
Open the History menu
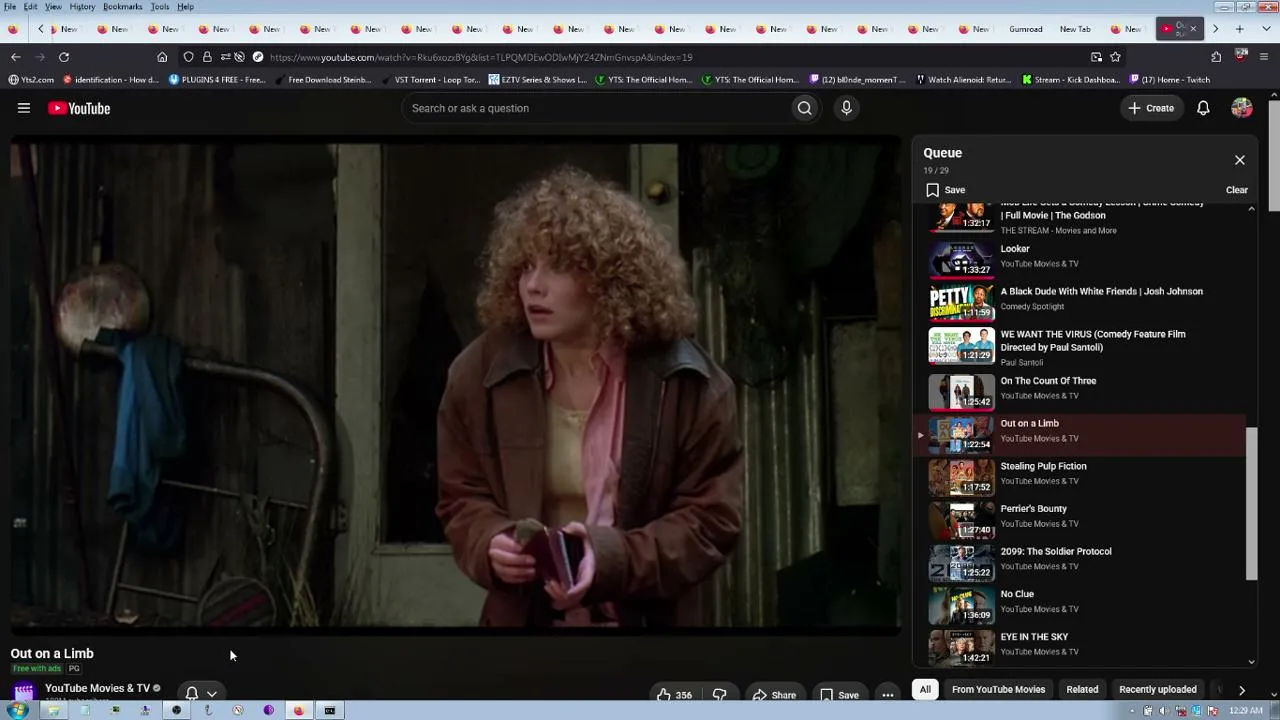[x=82, y=7]
